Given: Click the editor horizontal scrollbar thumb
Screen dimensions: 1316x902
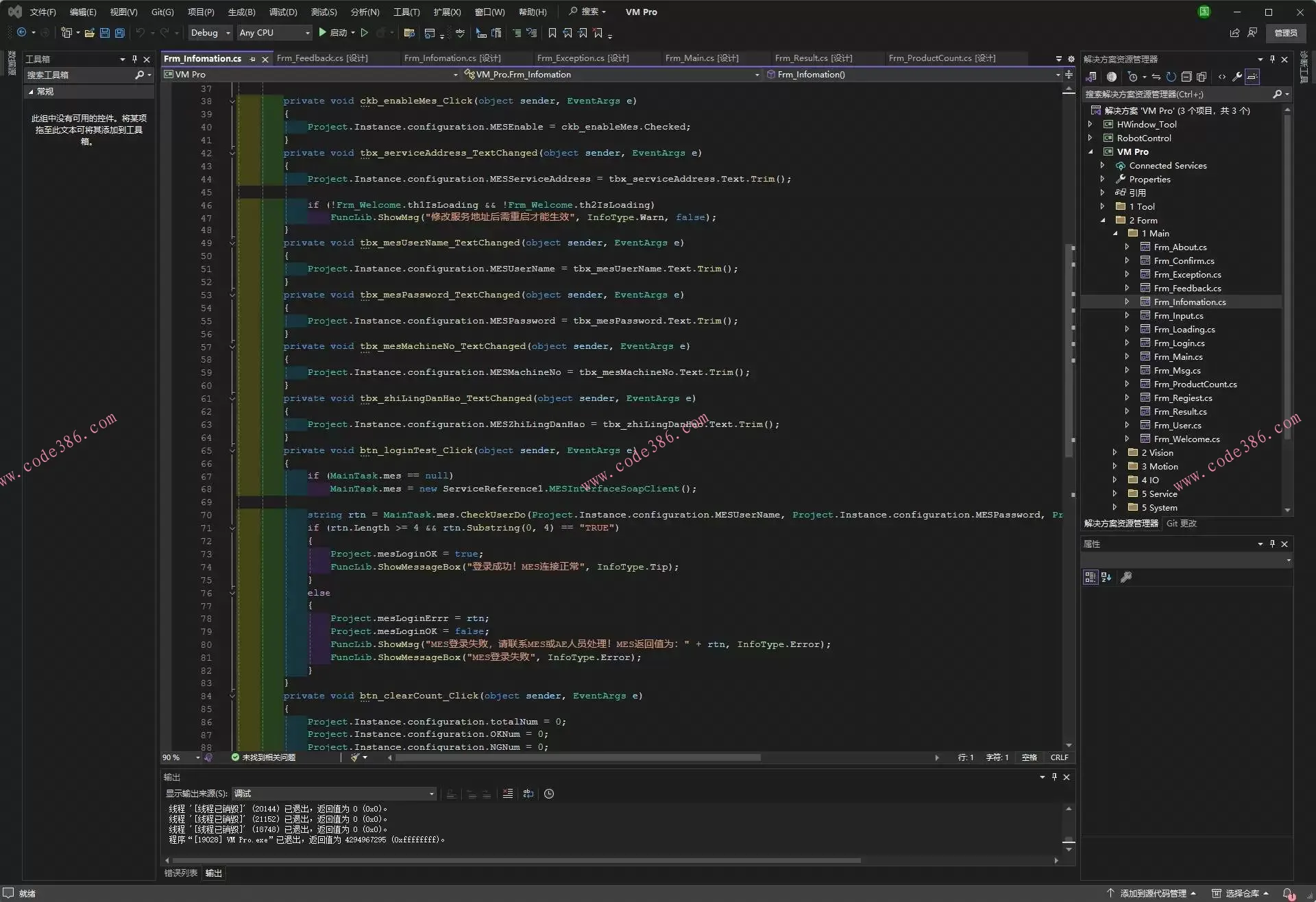Looking at the screenshot, I should [x=578, y=757].
